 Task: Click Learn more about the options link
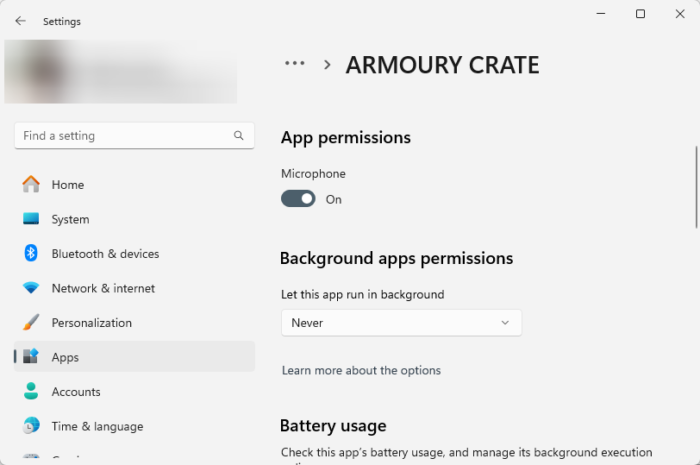coord(361,370)
